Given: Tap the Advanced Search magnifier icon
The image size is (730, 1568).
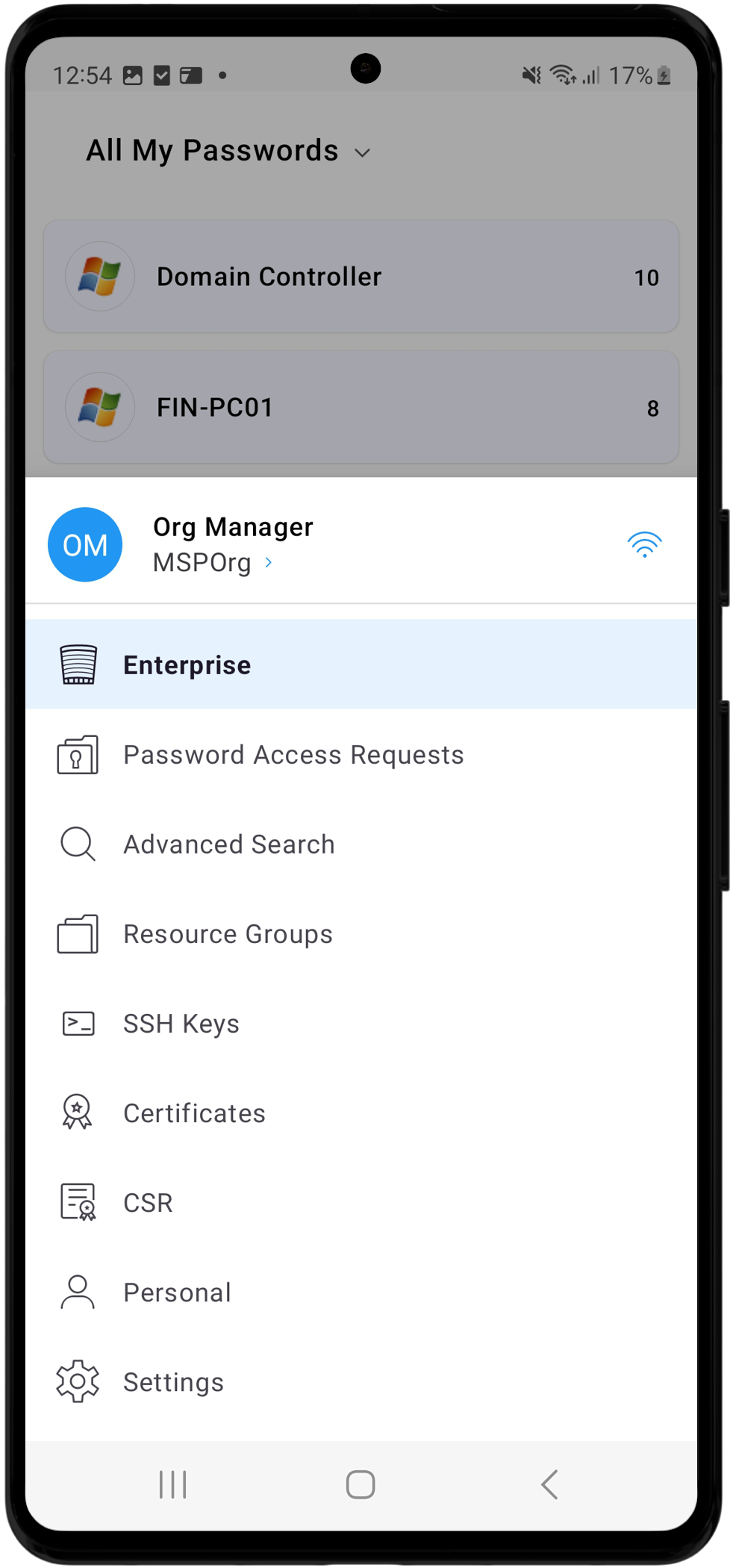Looking at the screenshot, I should (x=78, y=844).
